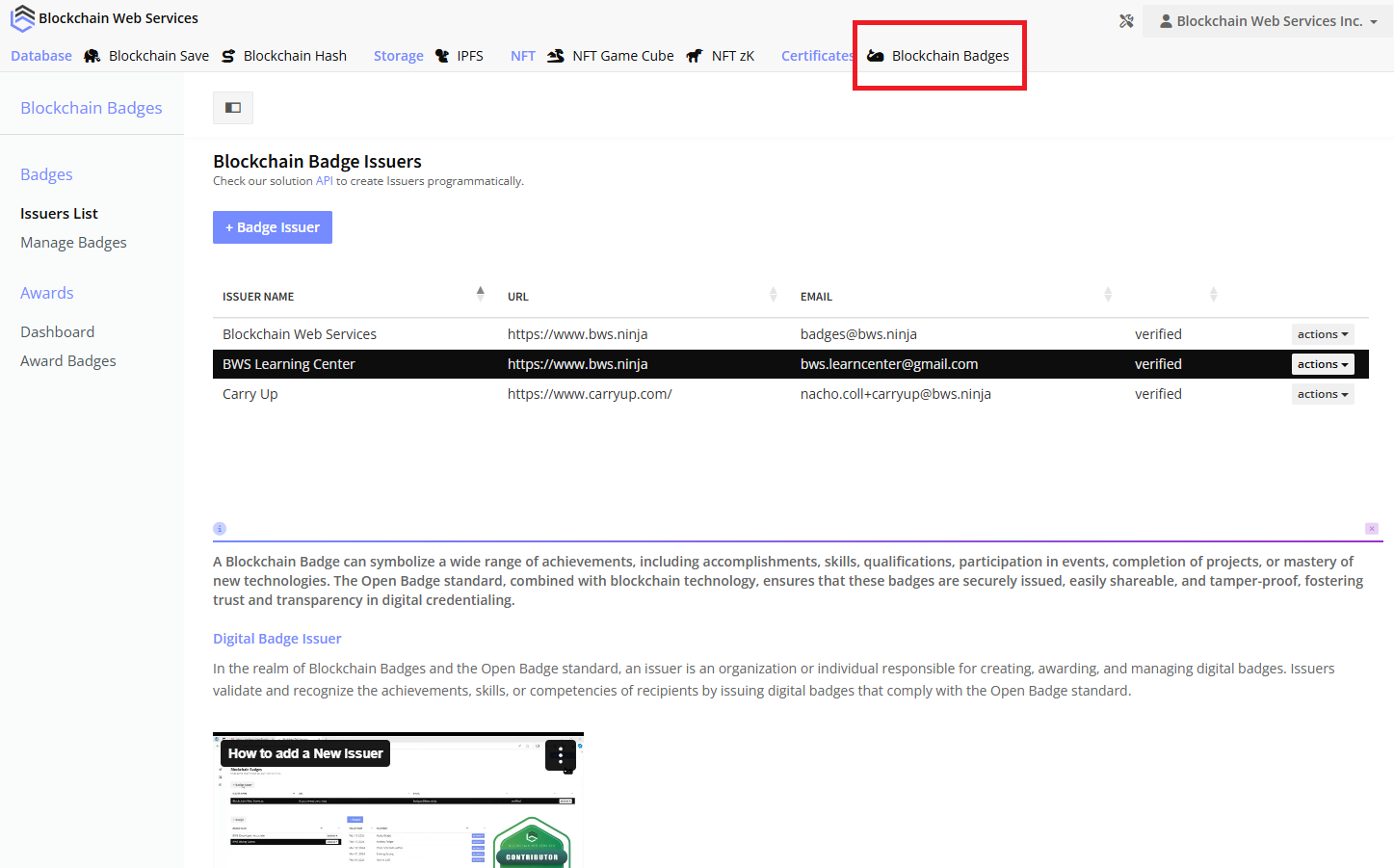Follow the API link in the subtitle
Viewport: 1394px width, 868px height.
click(x=325, y=181)
